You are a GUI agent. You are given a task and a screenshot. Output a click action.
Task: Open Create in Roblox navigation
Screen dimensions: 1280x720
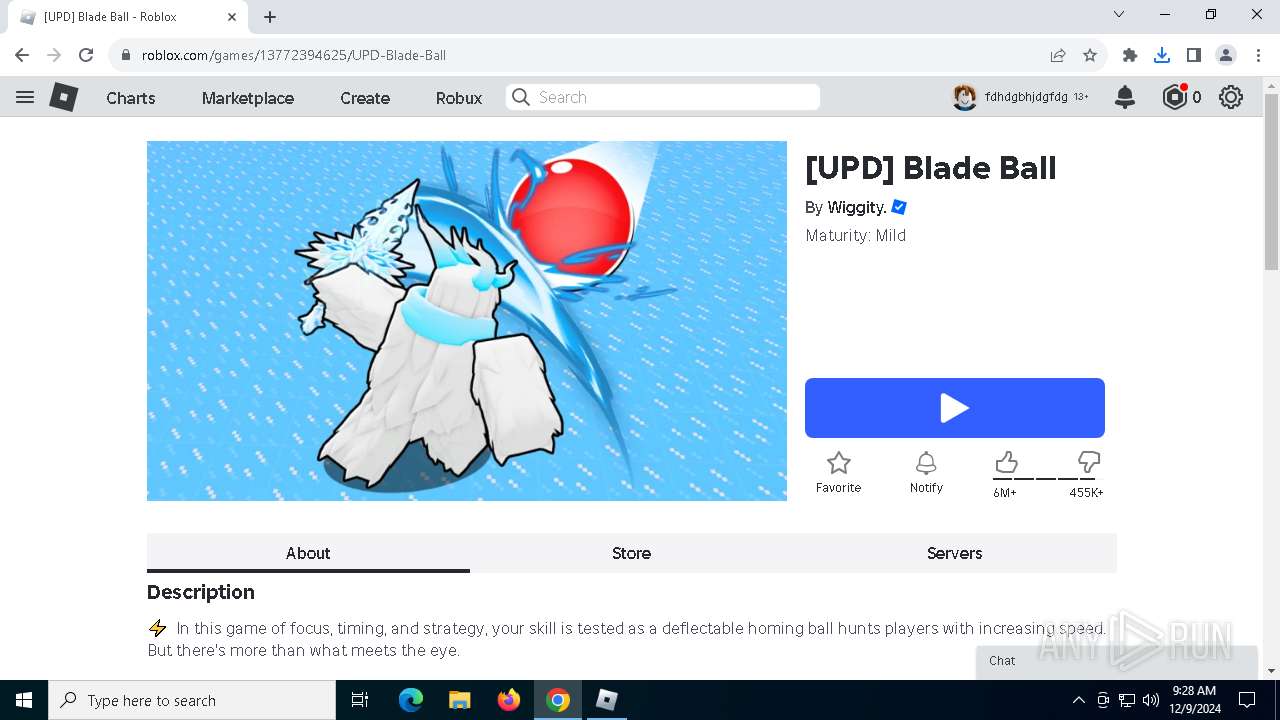tap(365, 98)
